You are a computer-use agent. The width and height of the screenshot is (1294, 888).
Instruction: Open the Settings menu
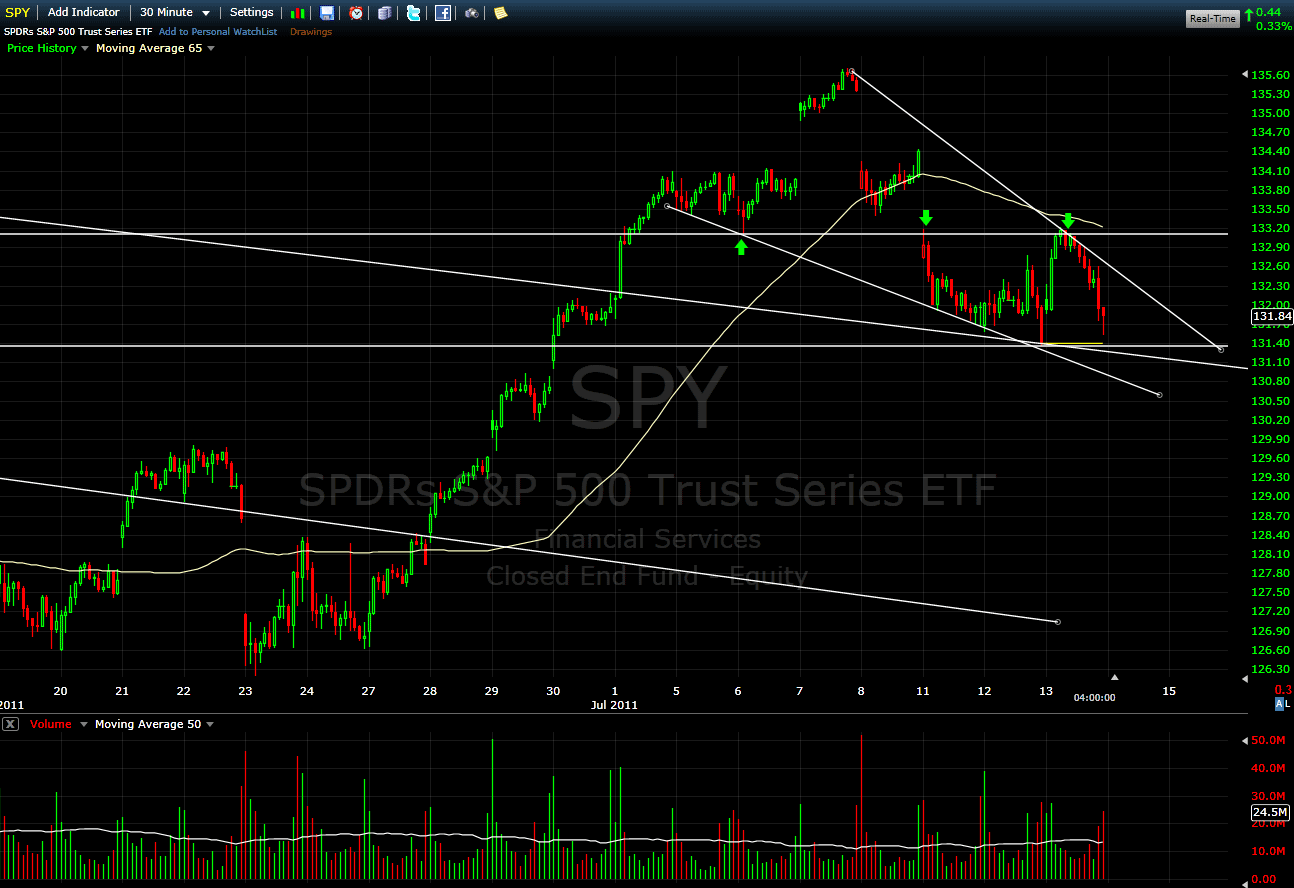tap(251, 13)
